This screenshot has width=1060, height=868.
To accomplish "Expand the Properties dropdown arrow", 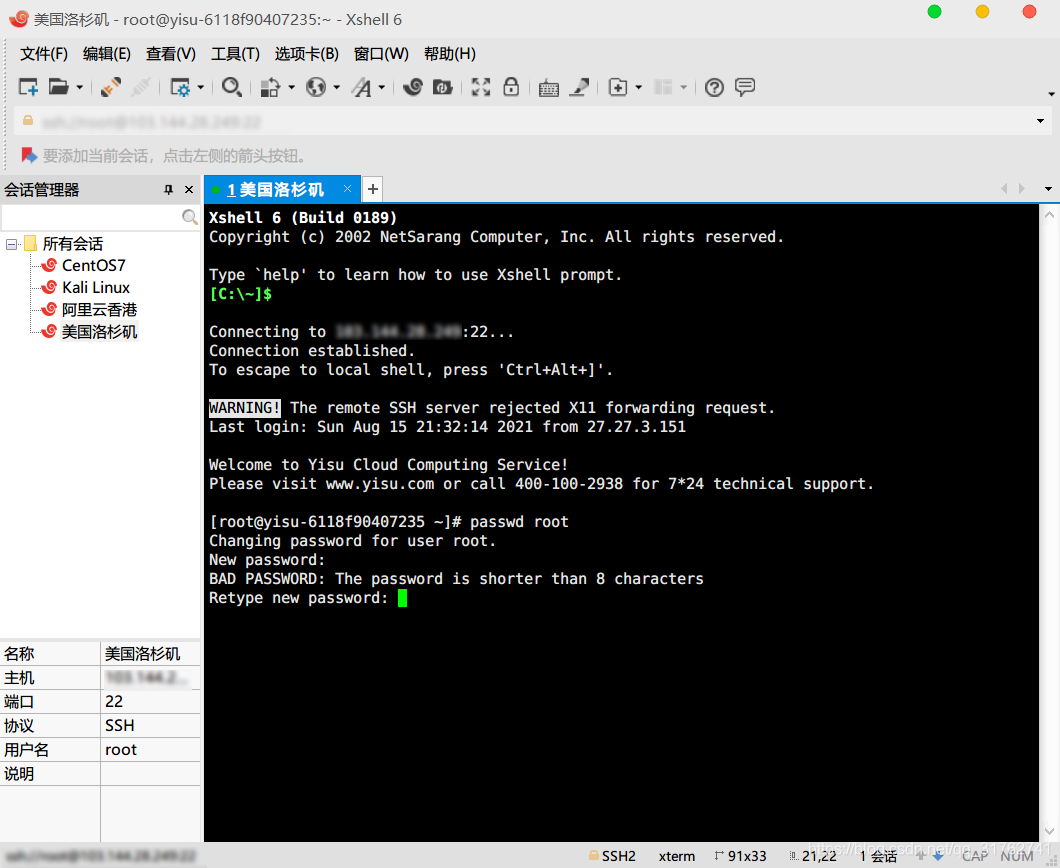I will 200,88.
